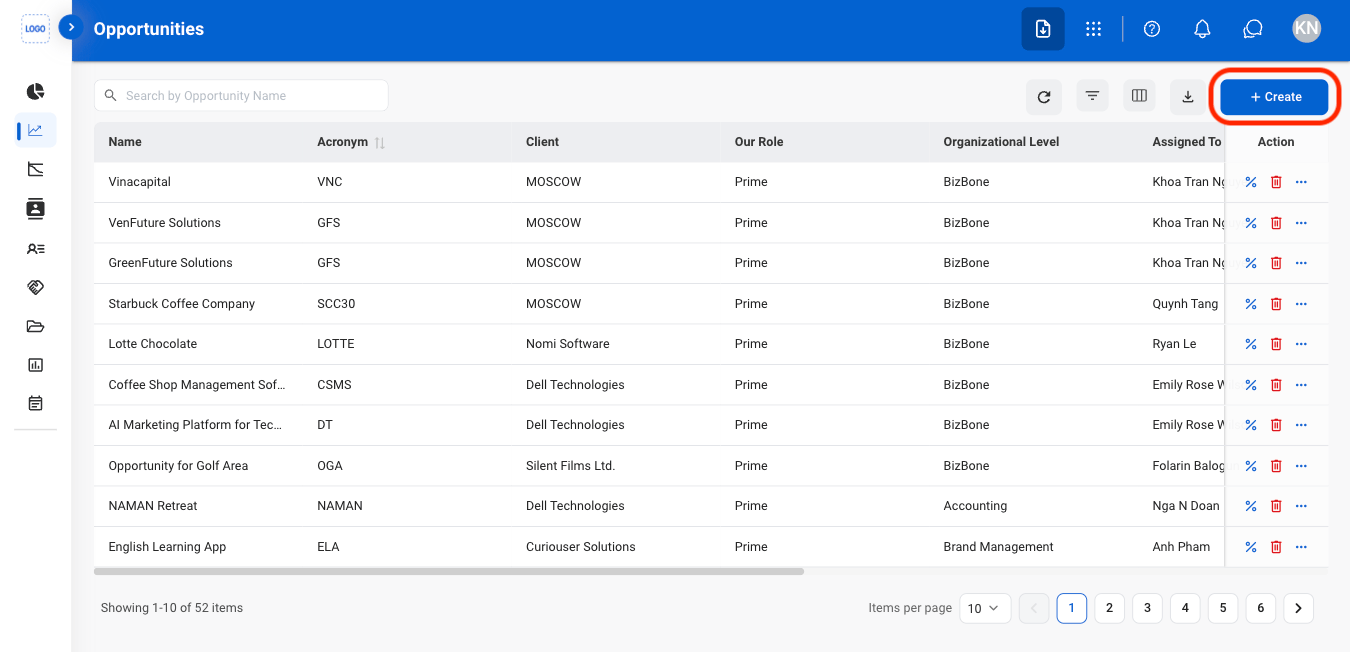This screenshot has height=652, width=1350.
Task: Open the help question mark icon
Action: tap(1152, 29)
